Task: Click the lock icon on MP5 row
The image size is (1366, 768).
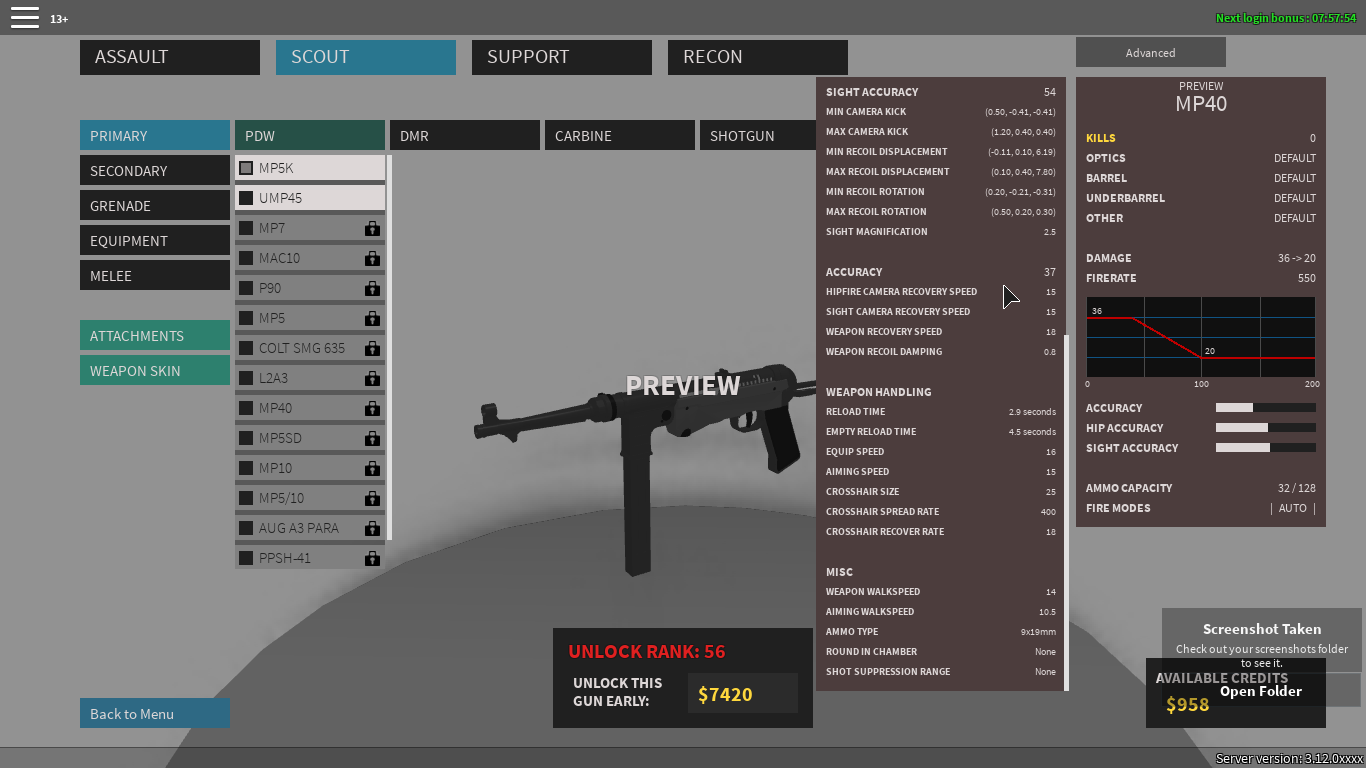Action: 372,318
